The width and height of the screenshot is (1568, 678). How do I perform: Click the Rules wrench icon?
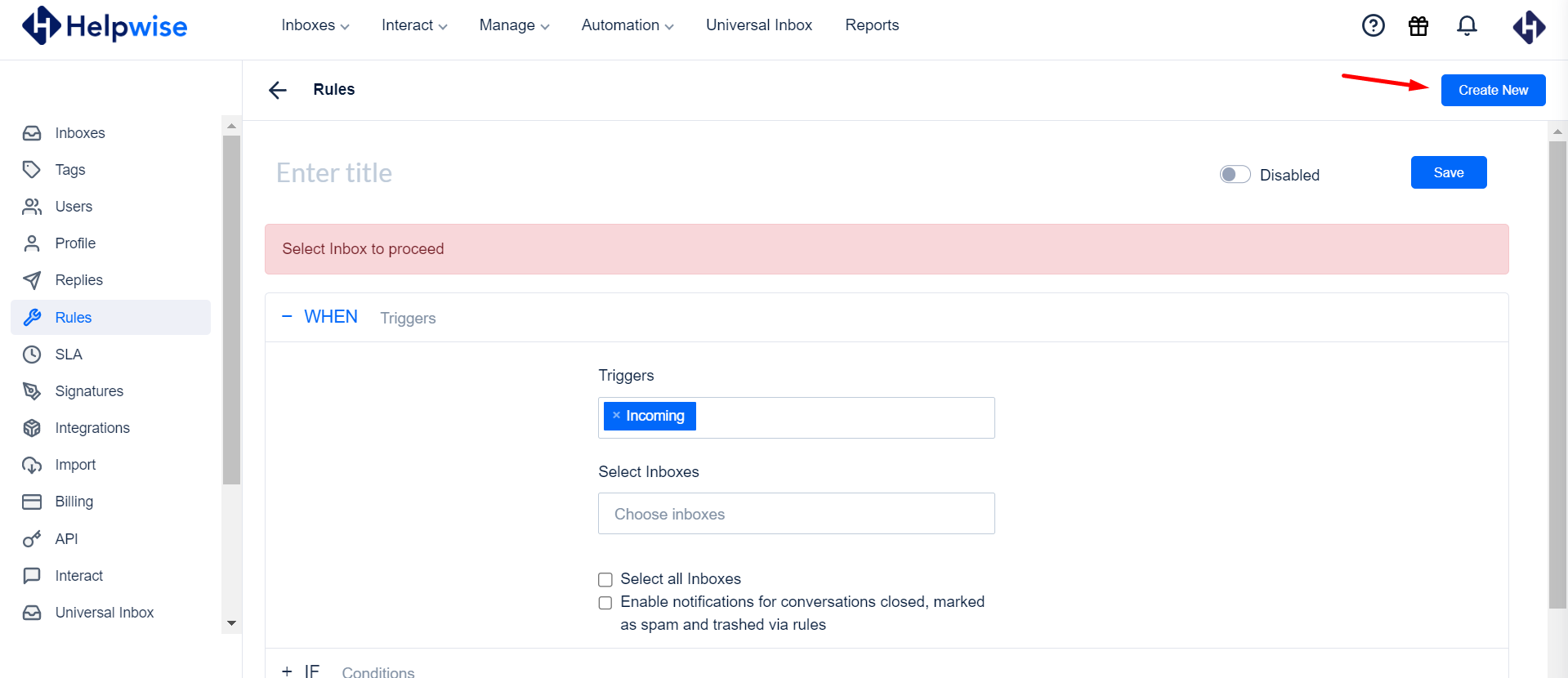32,318
